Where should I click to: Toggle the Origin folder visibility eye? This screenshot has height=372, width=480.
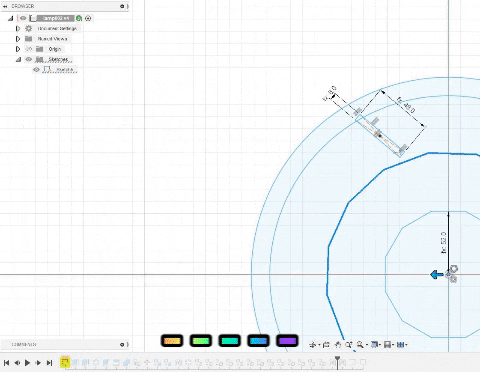29,49
